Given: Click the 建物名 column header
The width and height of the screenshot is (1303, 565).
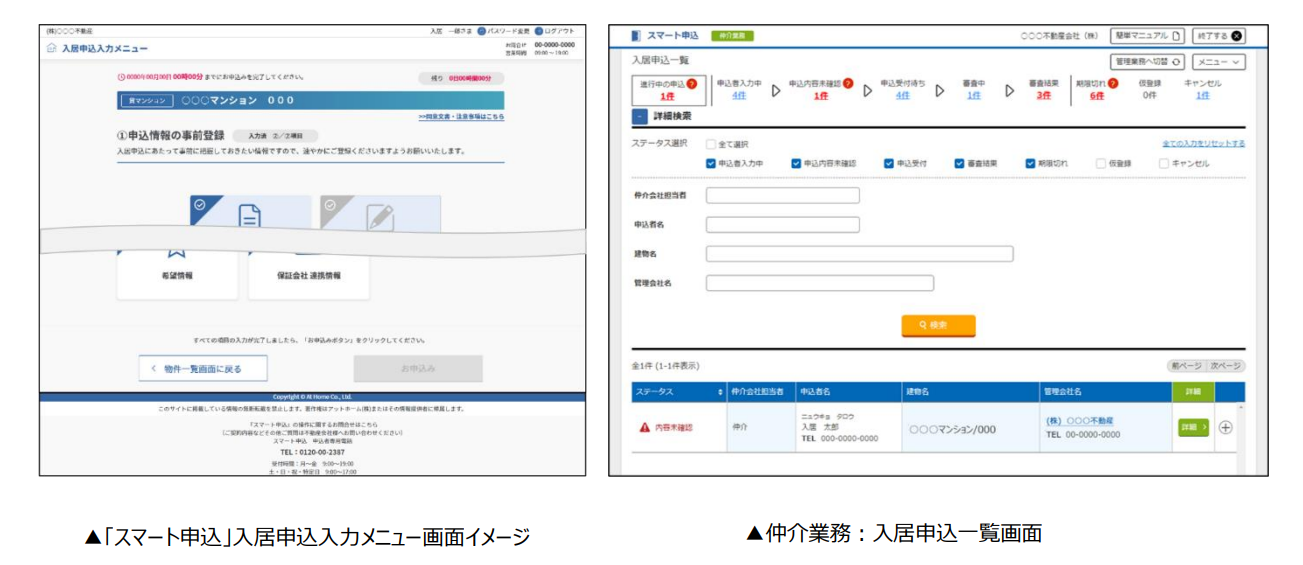Looking at the screenshot, I should point(968,392).
